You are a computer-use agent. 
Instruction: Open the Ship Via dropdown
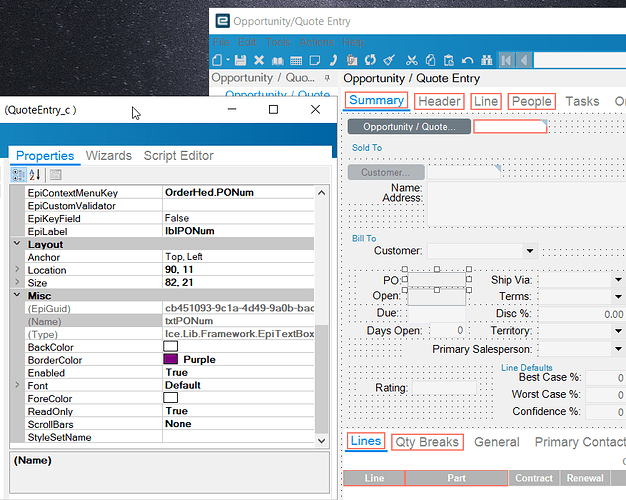coord(618,280)
